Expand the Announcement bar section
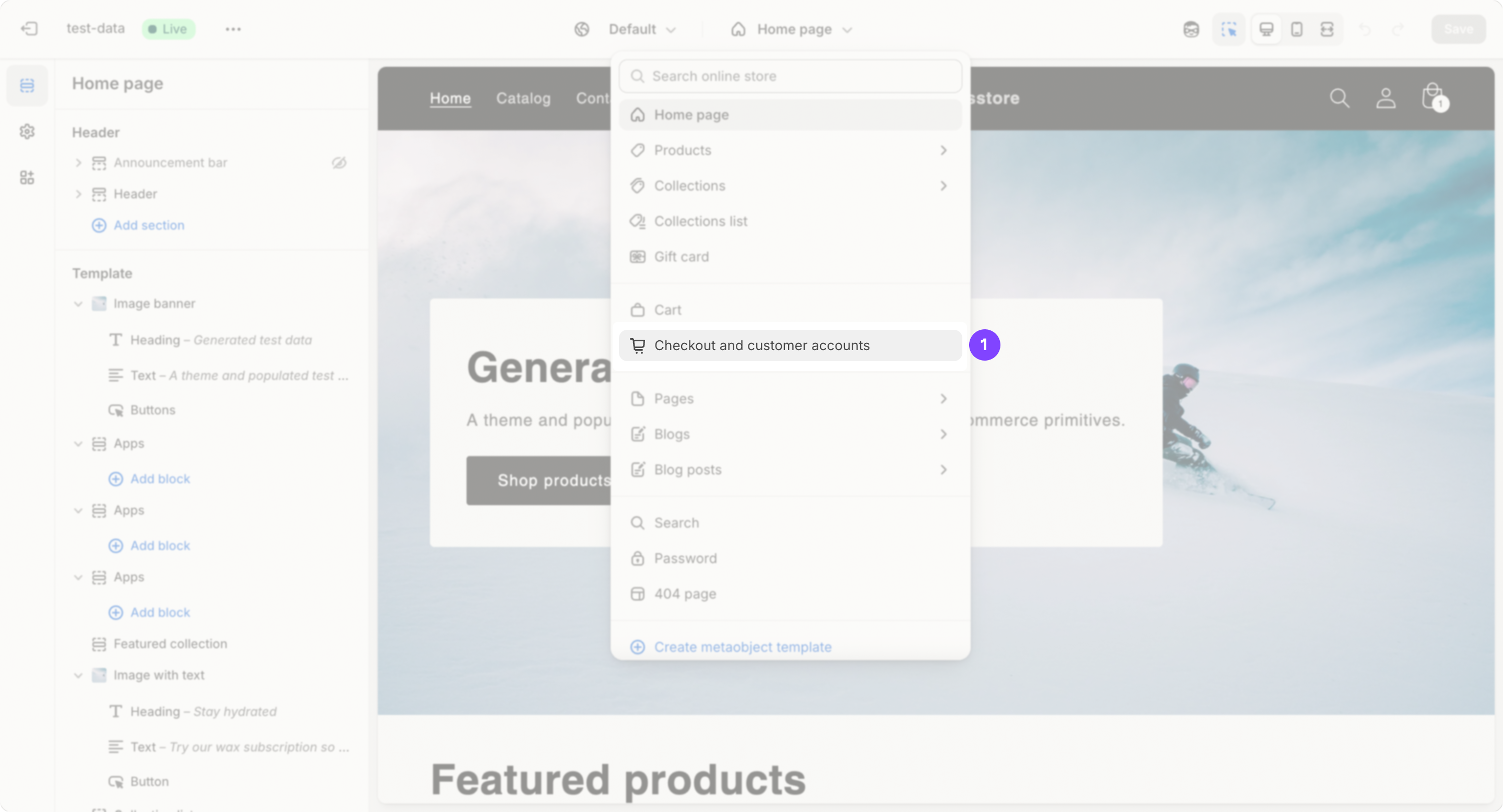The width and height of the screenshot is (1503, 812). pyautogui.click(x=78, y=163)
